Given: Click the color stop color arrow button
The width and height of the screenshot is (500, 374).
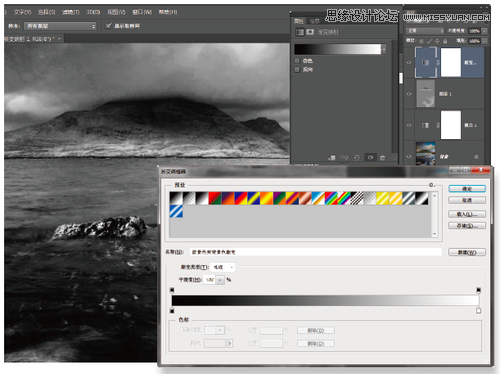Looking at the screenshot, I should tap(230, 343).
